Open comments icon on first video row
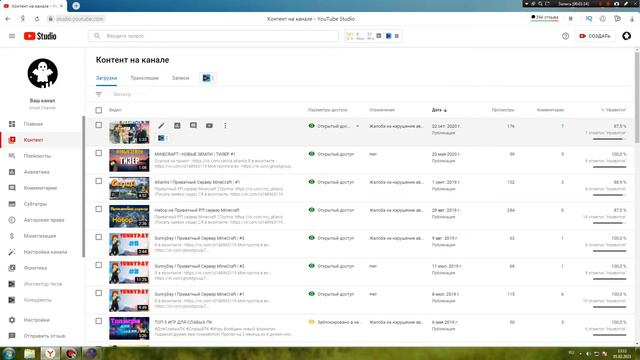640x360 pixels. pos(193,126)
